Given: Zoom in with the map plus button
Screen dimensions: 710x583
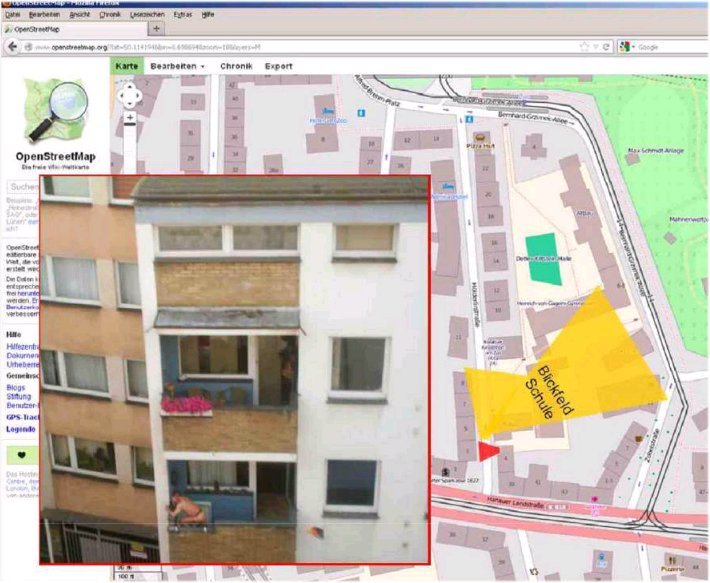Looking at the screenshot, I should (130, 118).
